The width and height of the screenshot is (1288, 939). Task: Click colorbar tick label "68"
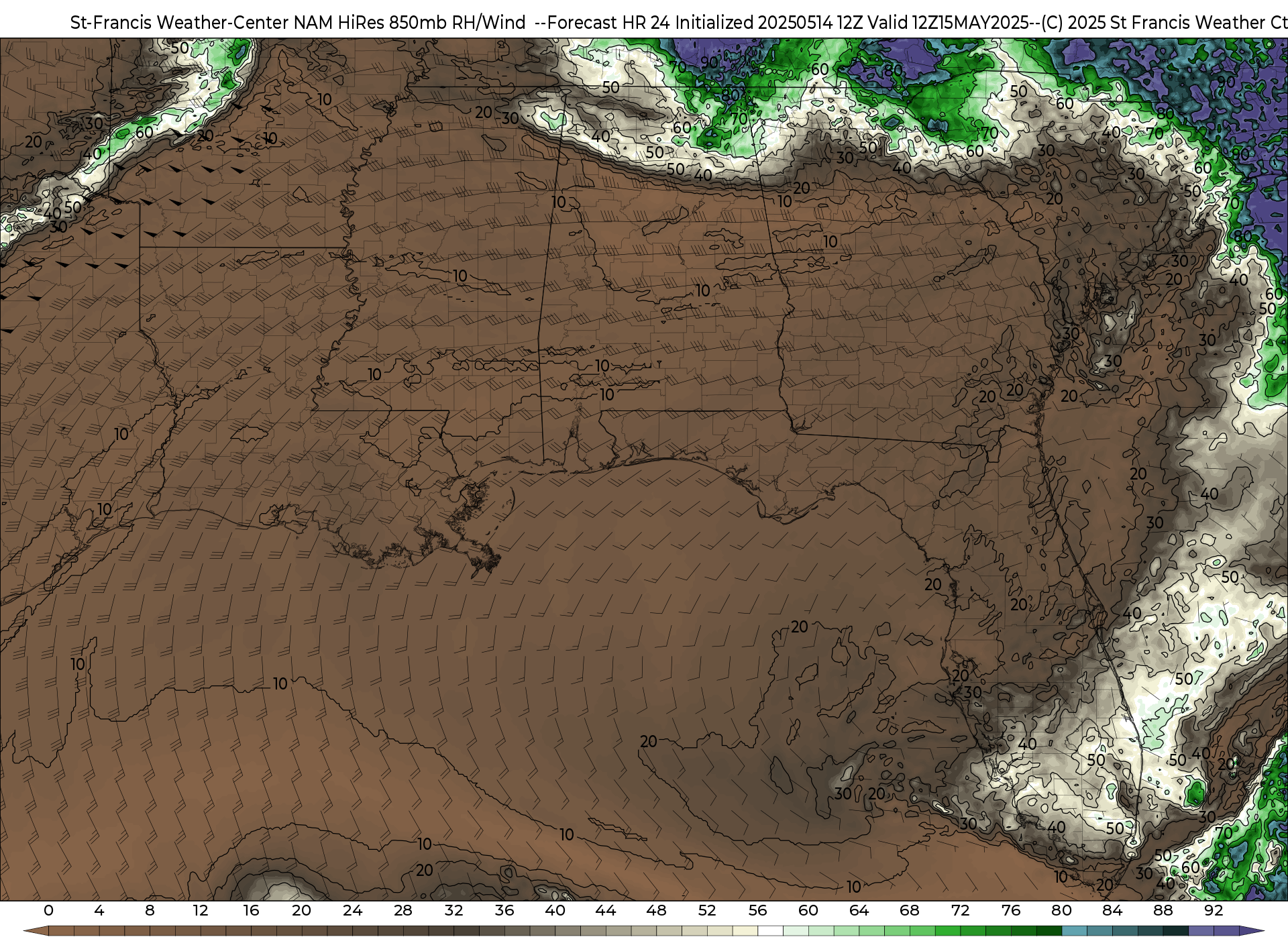910,911
